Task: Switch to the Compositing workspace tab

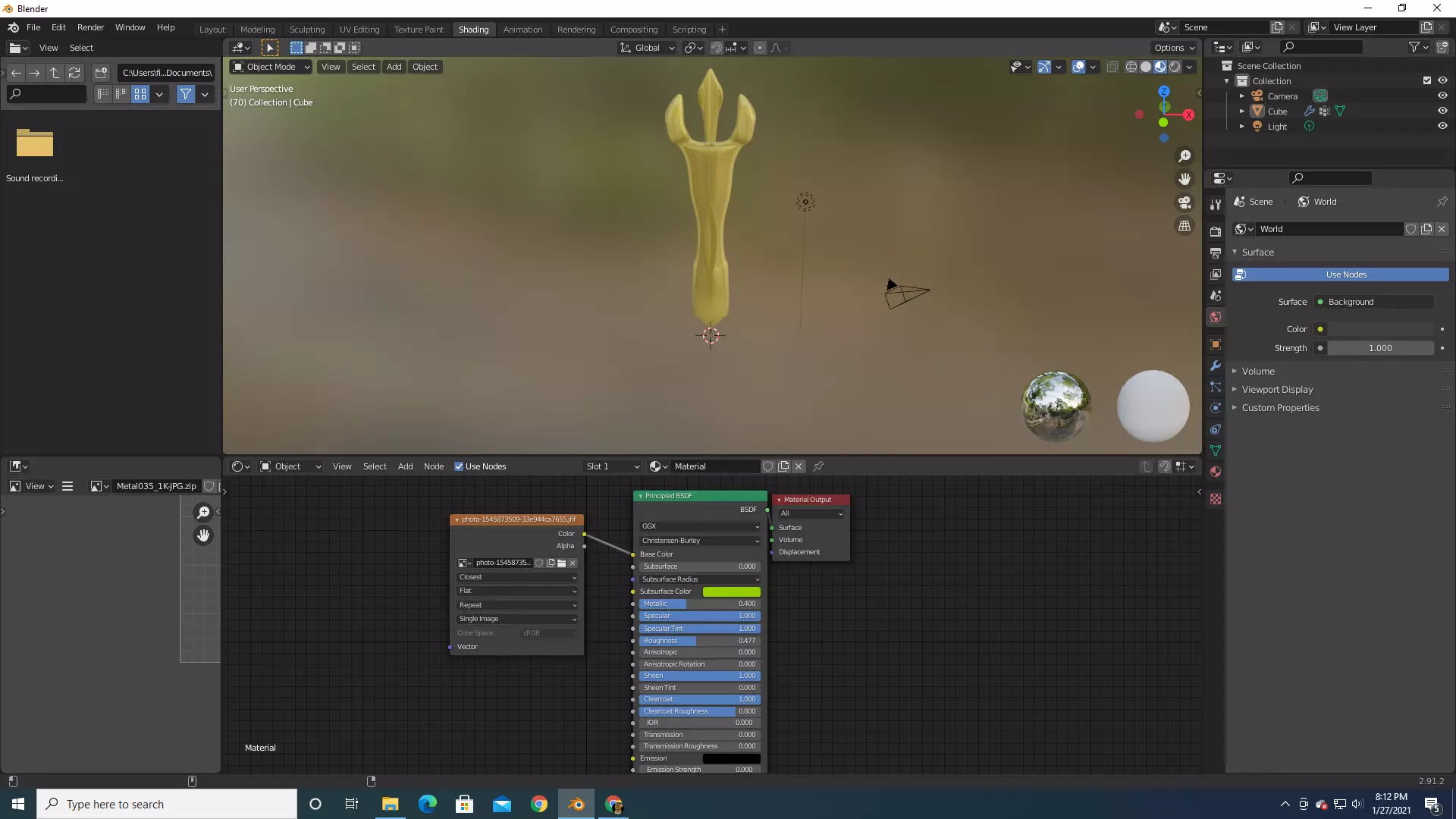Action: [x=634, y=30]
